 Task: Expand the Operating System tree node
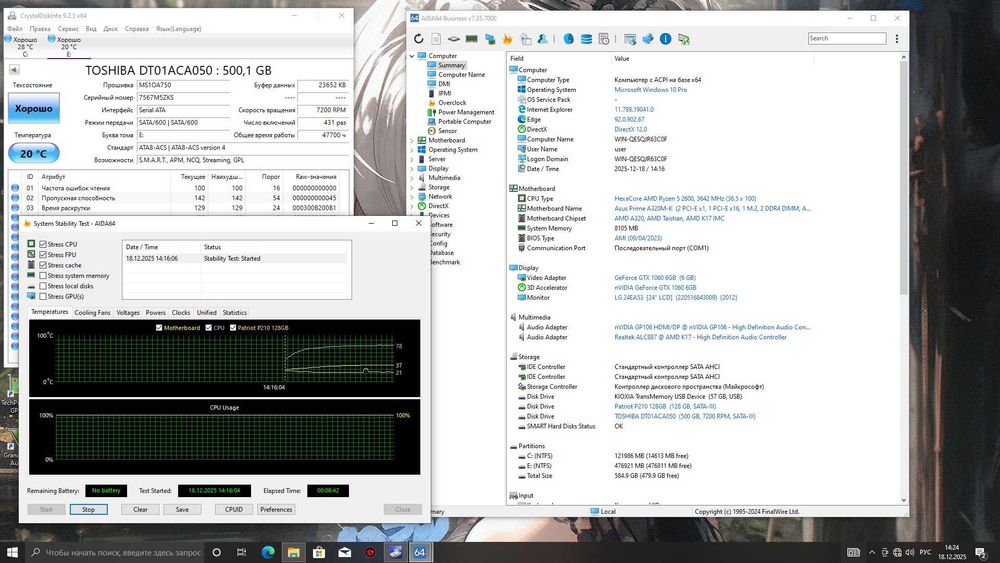point(412,150)
